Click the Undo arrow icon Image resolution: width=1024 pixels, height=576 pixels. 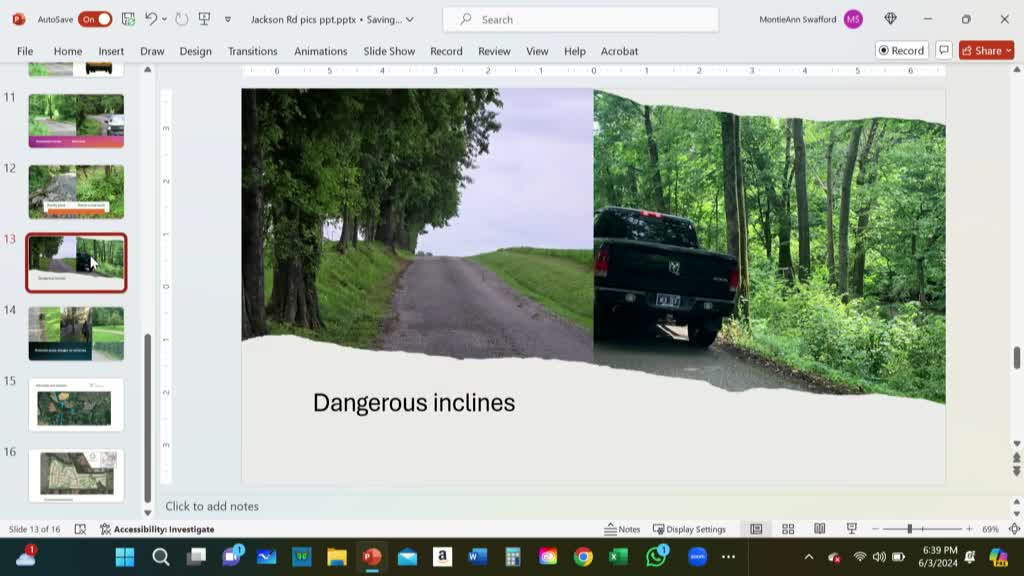coord(151,19)
